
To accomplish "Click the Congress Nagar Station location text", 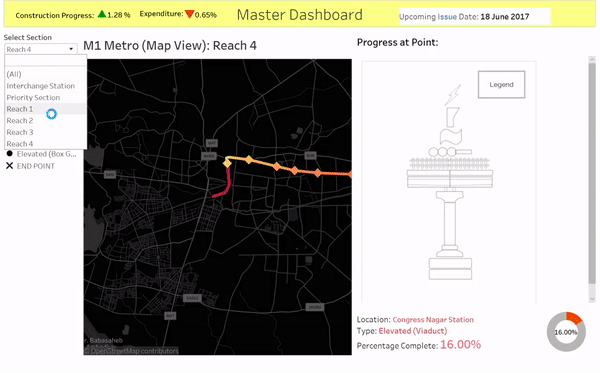I will pyautogui.click(x=433, y=319).
